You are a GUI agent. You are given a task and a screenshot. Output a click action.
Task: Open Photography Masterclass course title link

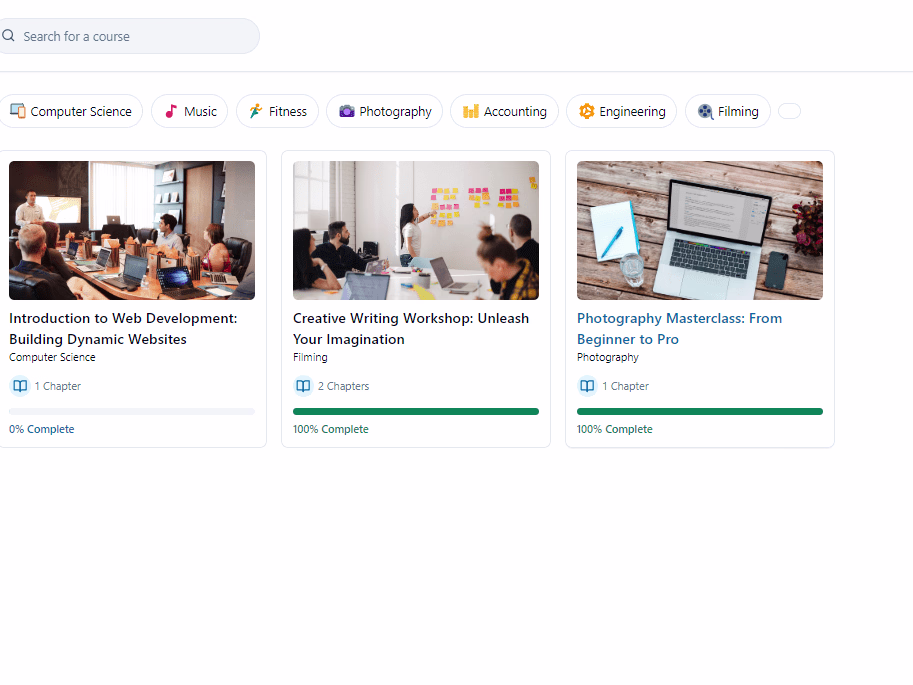coord(679,328)
